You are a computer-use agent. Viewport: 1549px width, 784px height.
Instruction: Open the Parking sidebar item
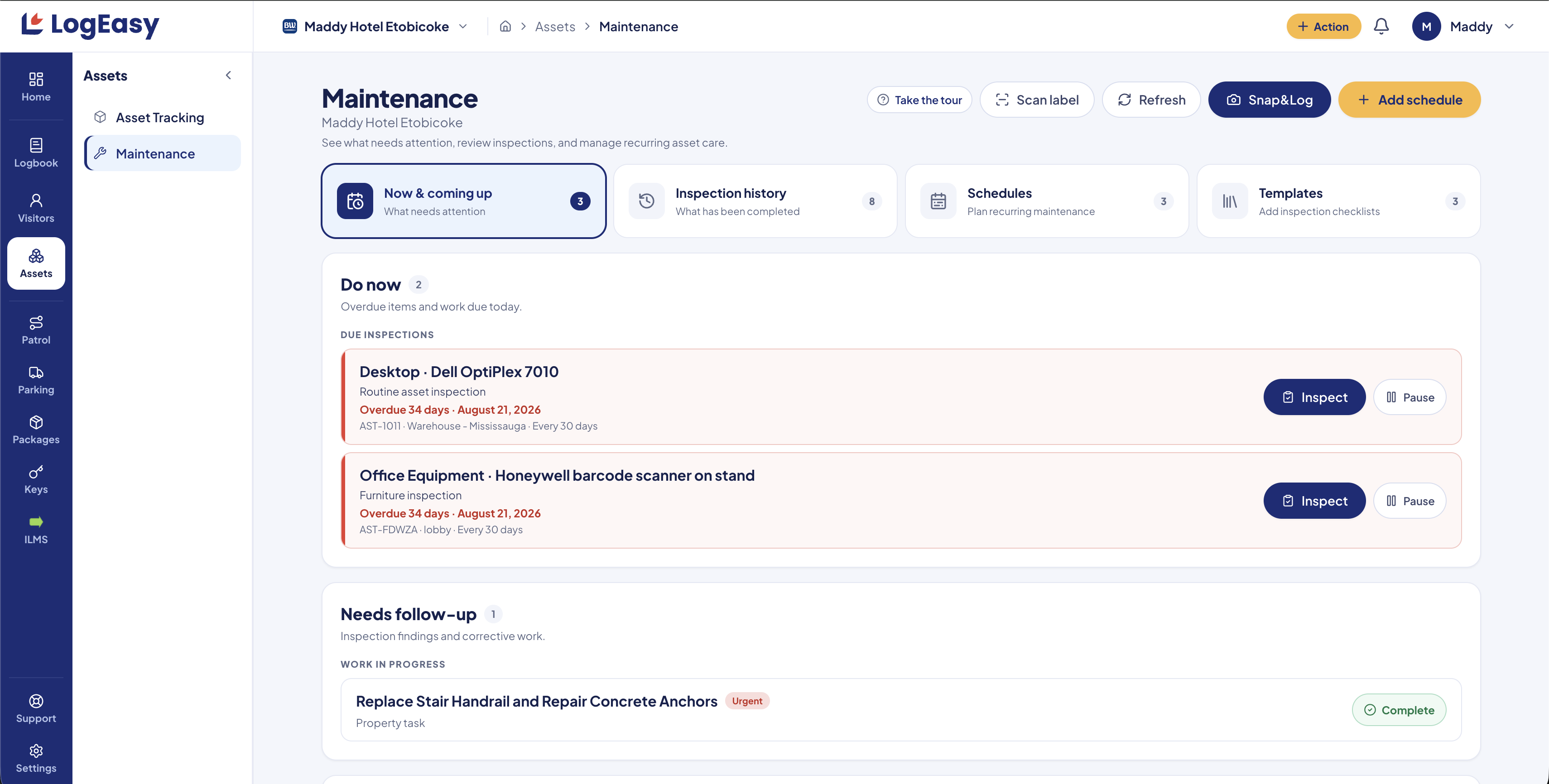click(36, 380)
